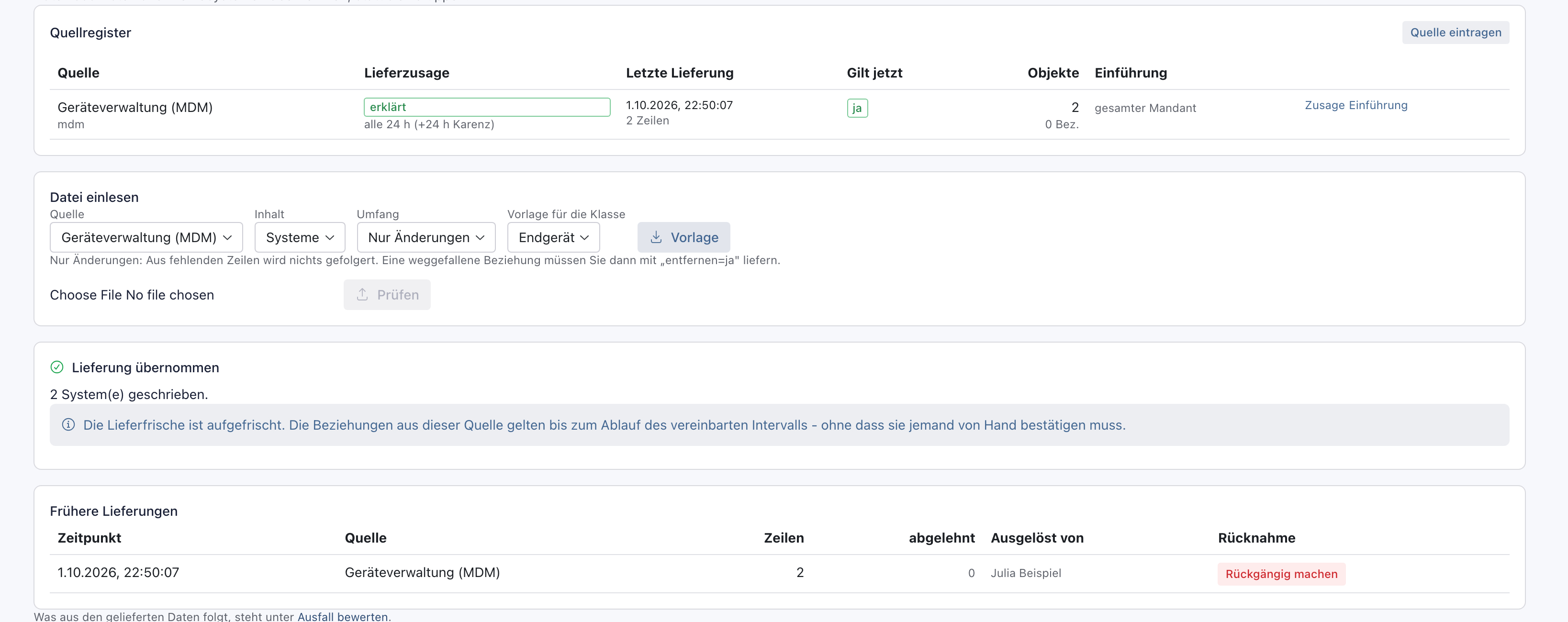
Task: Click the Objekte column header
Action: (x=1053, y=72)
